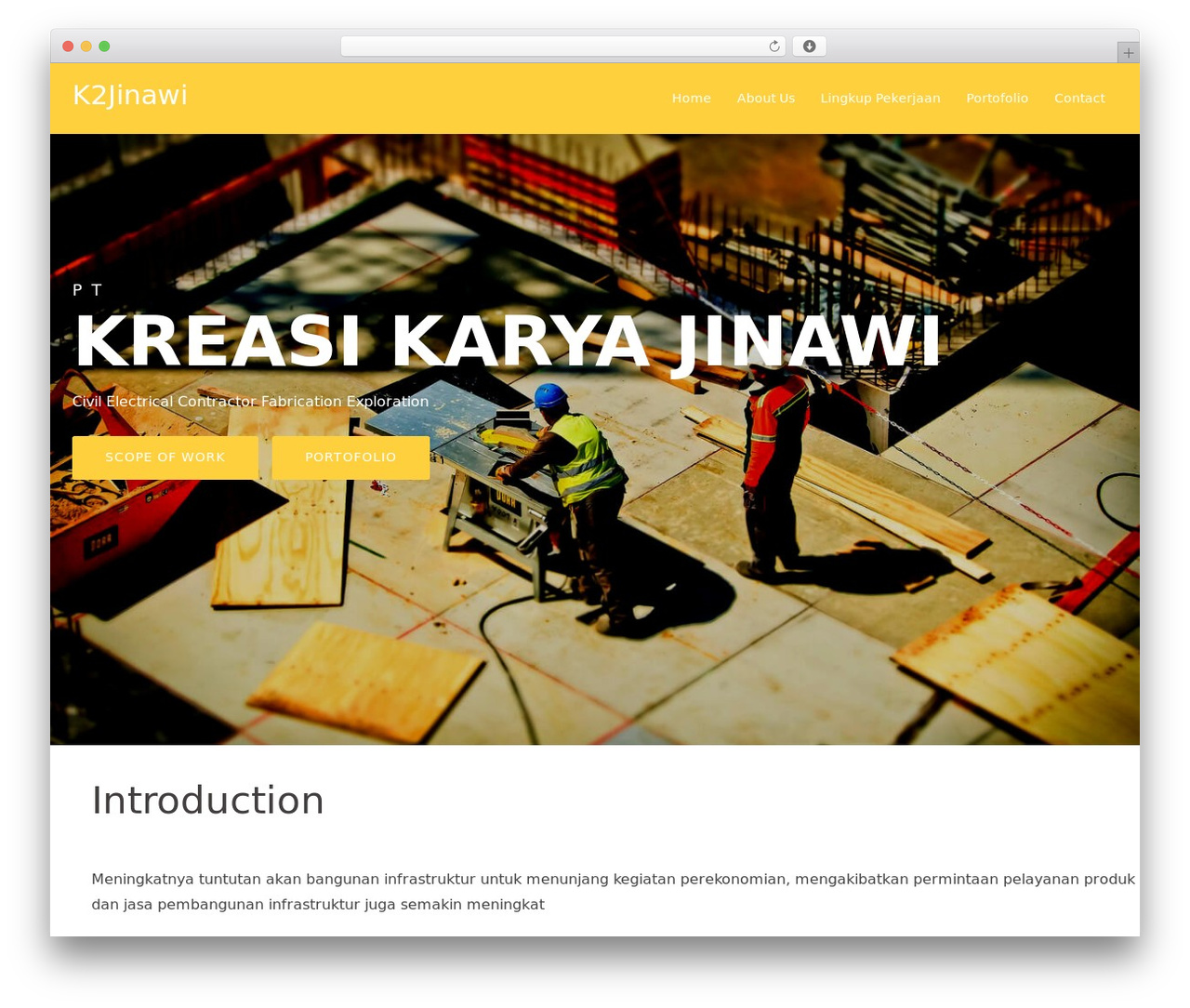
Task: Click the Introduction heading
Action: coord(208,801)
